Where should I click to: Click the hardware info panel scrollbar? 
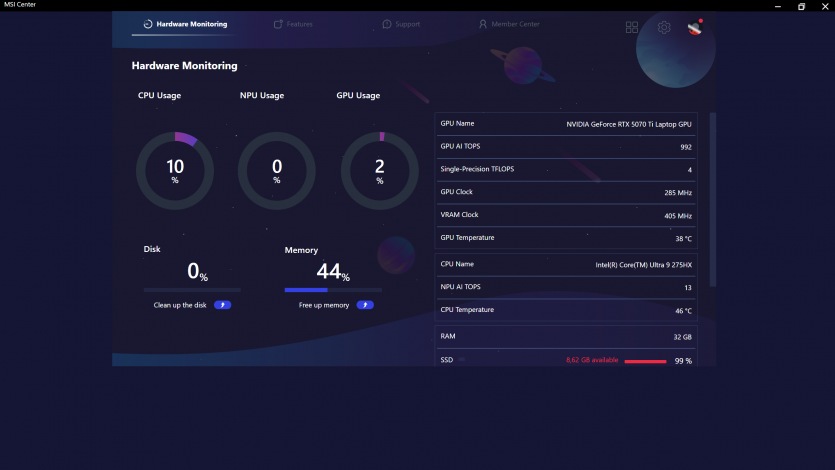pyautogui.click(x=713, y=200)
